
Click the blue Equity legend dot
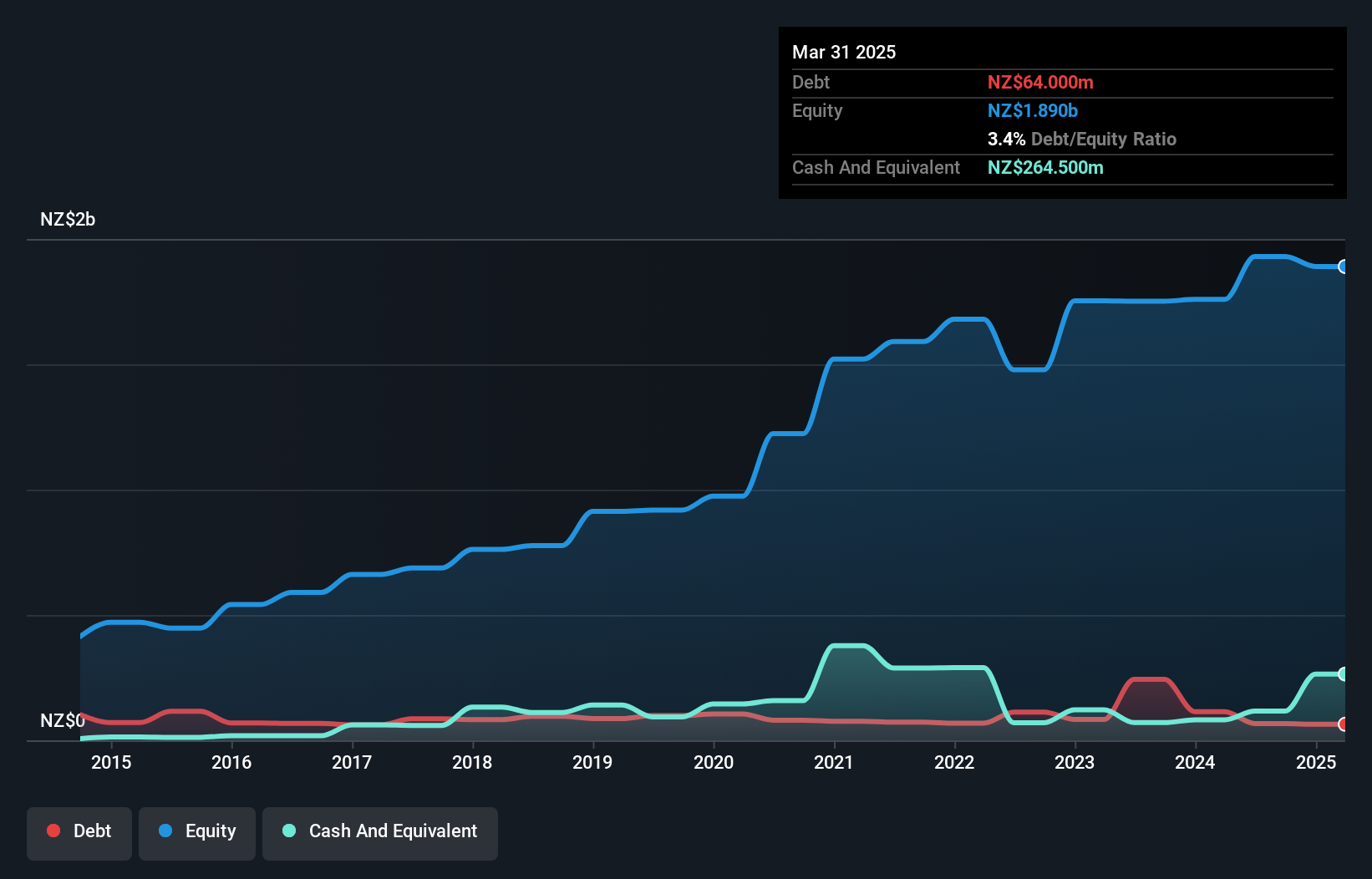(165, 831)
